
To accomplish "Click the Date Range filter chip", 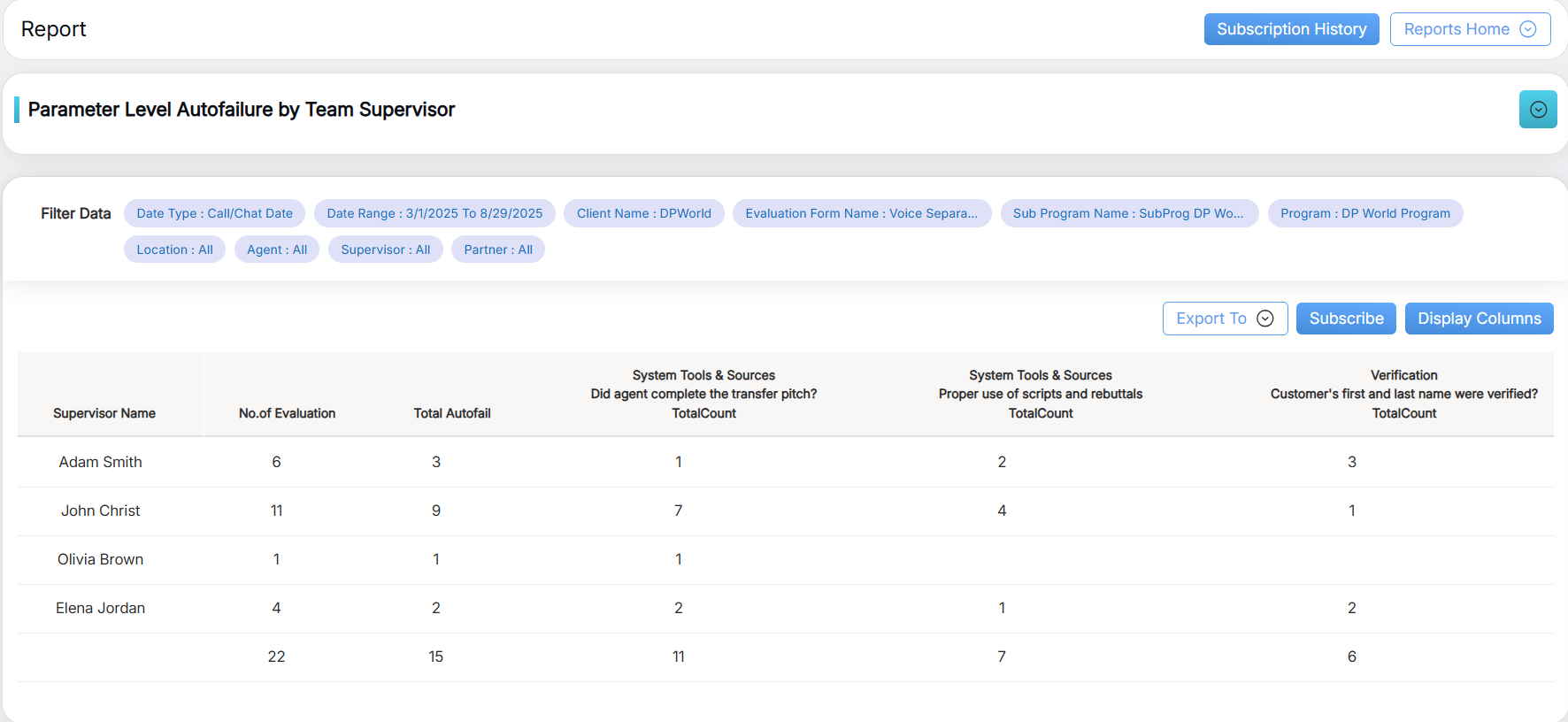I will click(434, 213).
